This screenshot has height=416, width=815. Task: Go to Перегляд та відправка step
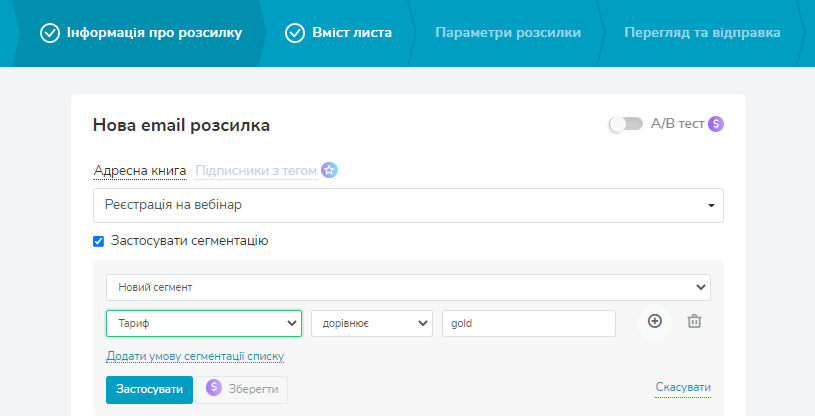[702, 33]
